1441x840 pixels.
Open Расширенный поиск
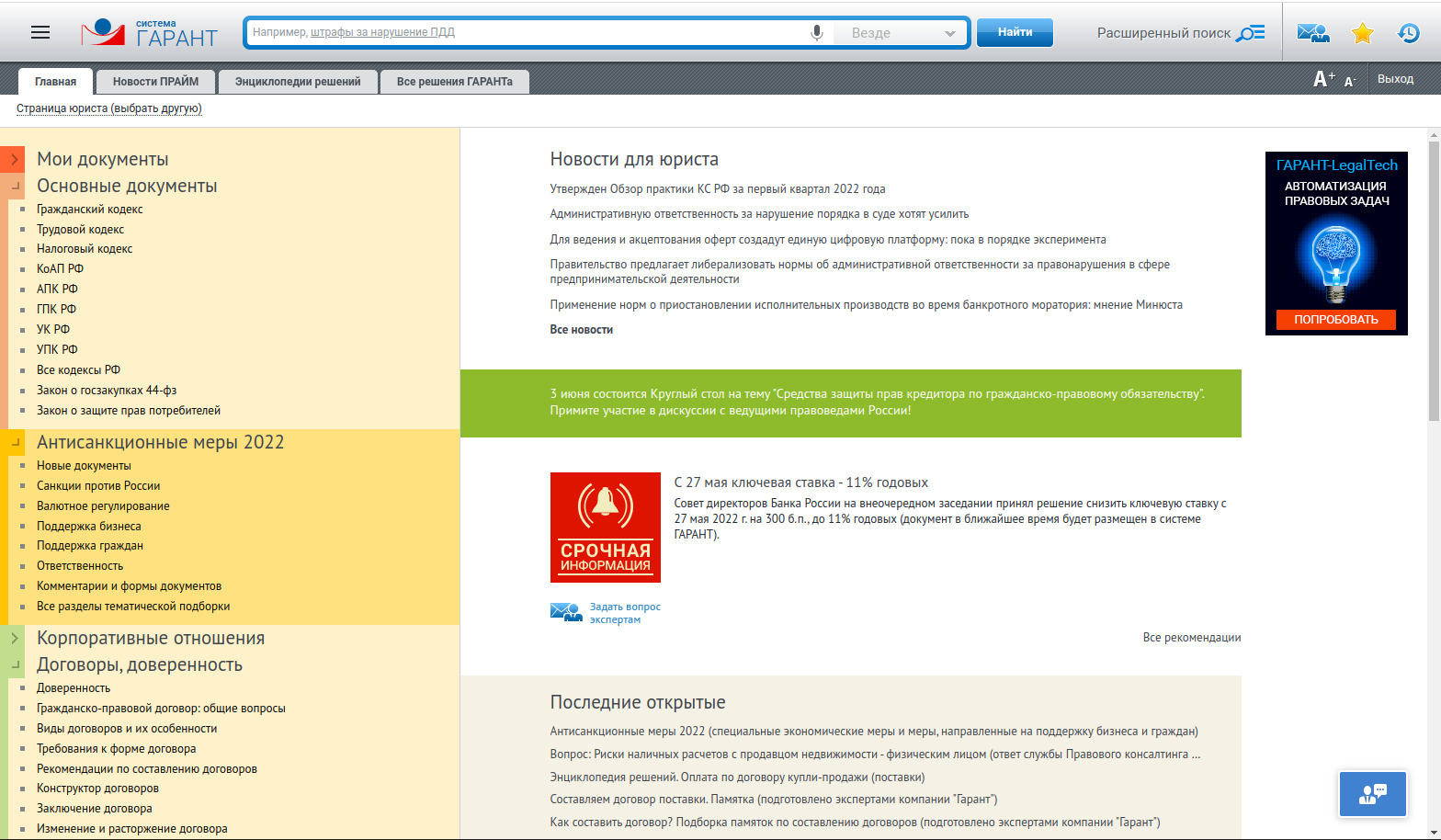(1180, 33)
